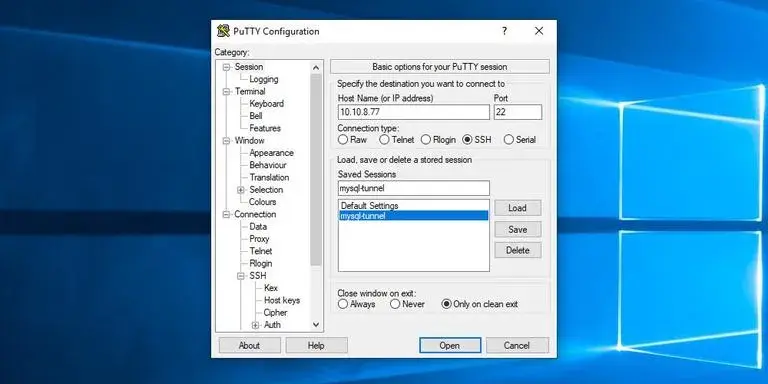The image size is (768, 384).
Task: Open the SSH category in tree
Action: (x=258, y=276)
